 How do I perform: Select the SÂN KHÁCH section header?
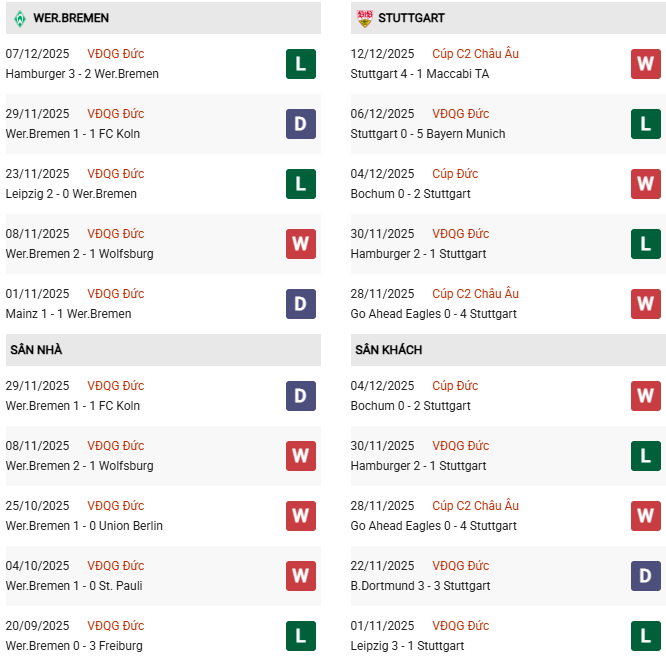pos(387,350)
